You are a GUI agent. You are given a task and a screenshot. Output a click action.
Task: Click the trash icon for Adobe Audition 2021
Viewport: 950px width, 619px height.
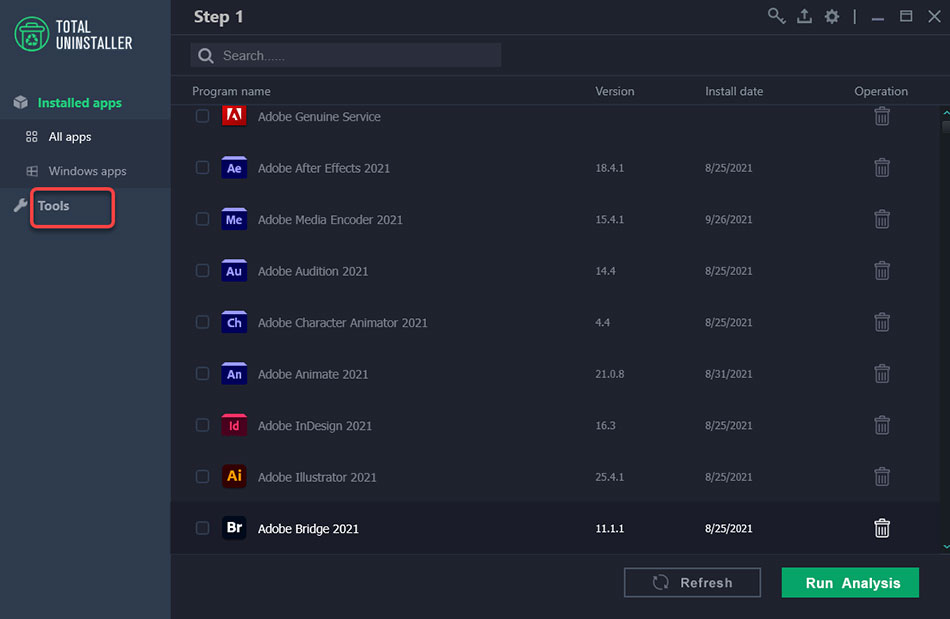[882, 270]
